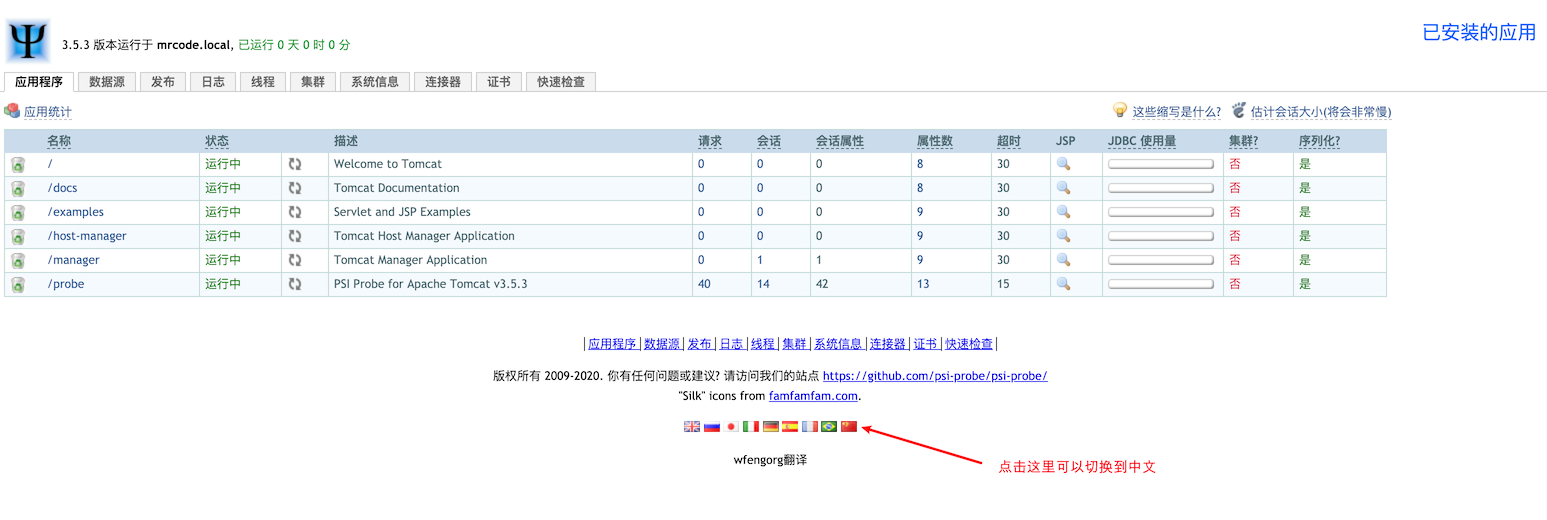Image resolution: width=1547 pixels, height=520 pixels.
Task: Toggle 运行中 status for /host-manager
Action: 223,236
